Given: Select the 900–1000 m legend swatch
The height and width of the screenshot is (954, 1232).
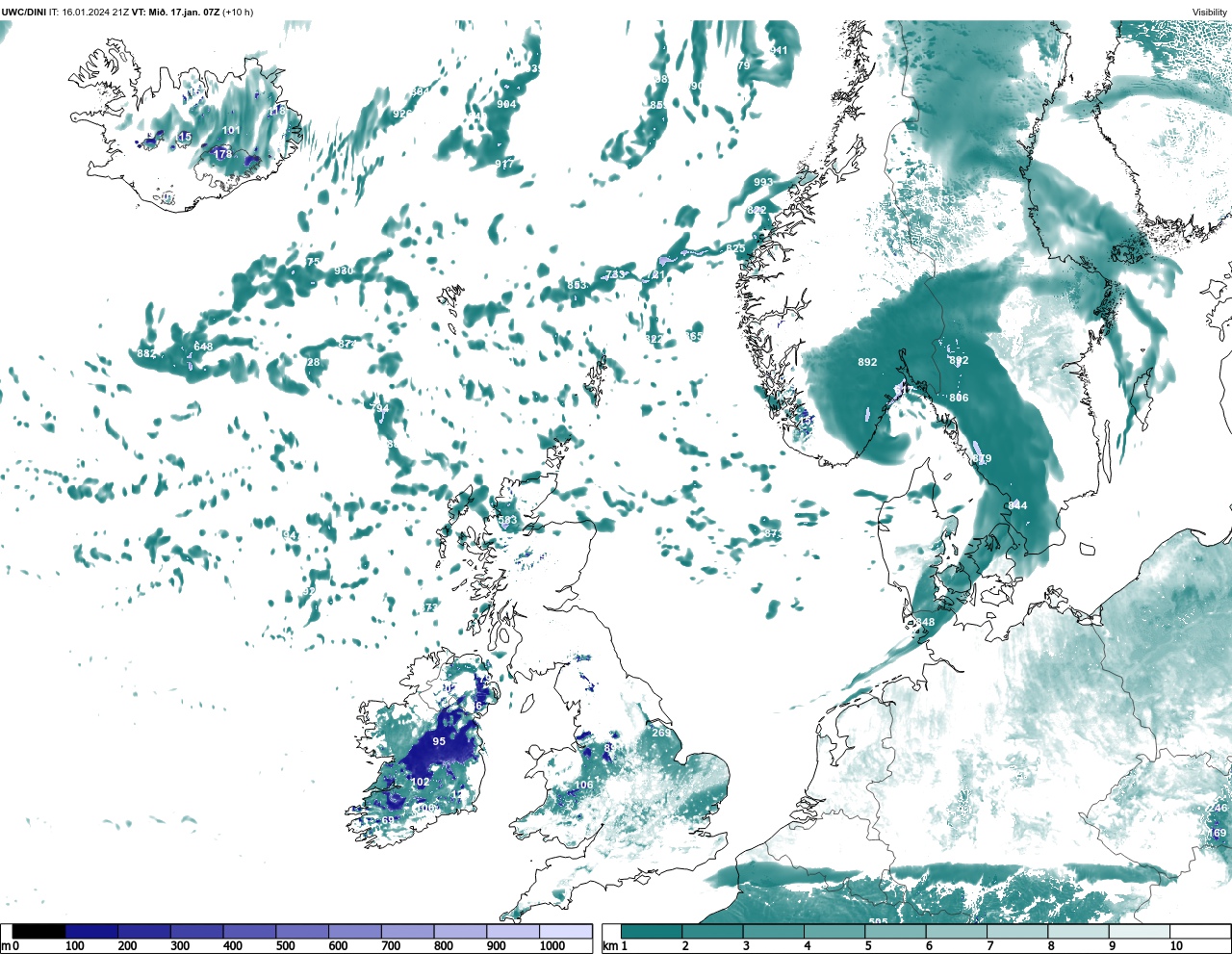Looking at the screenshot, I should click(512, 932).
